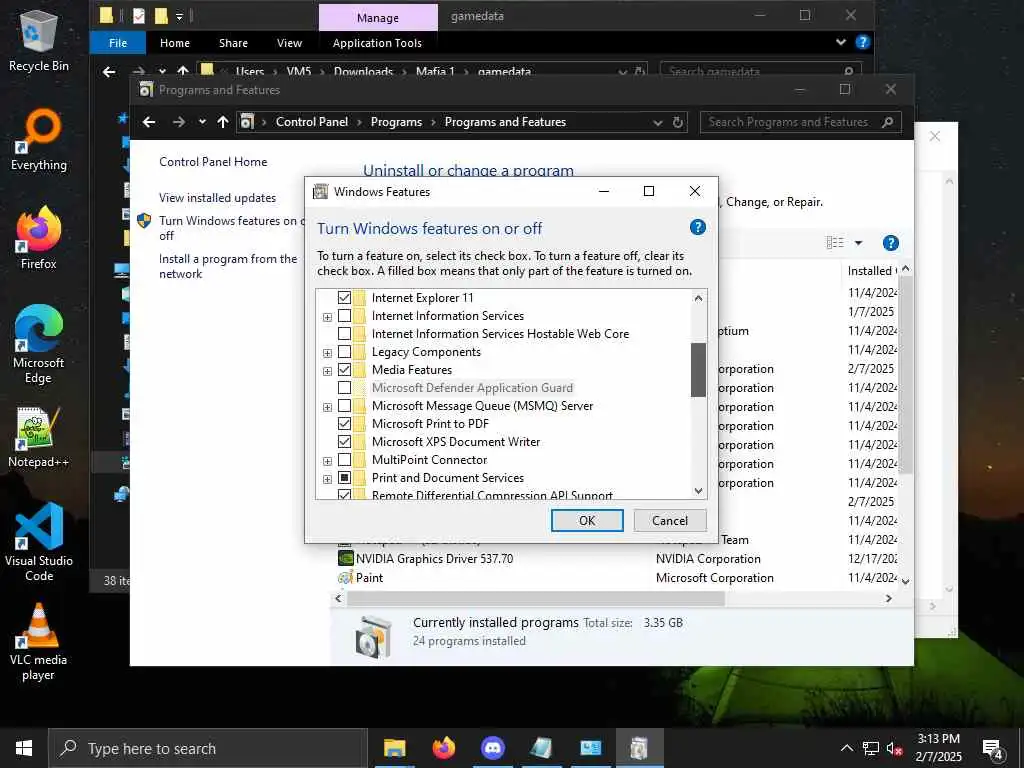
Task: Open File Explorer from taskbar
Action: tap(394, 748)
